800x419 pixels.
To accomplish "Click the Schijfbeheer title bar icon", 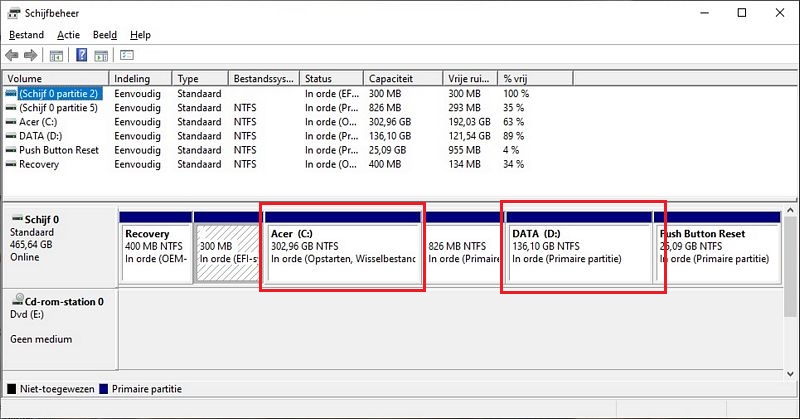I will click(14, 13).
